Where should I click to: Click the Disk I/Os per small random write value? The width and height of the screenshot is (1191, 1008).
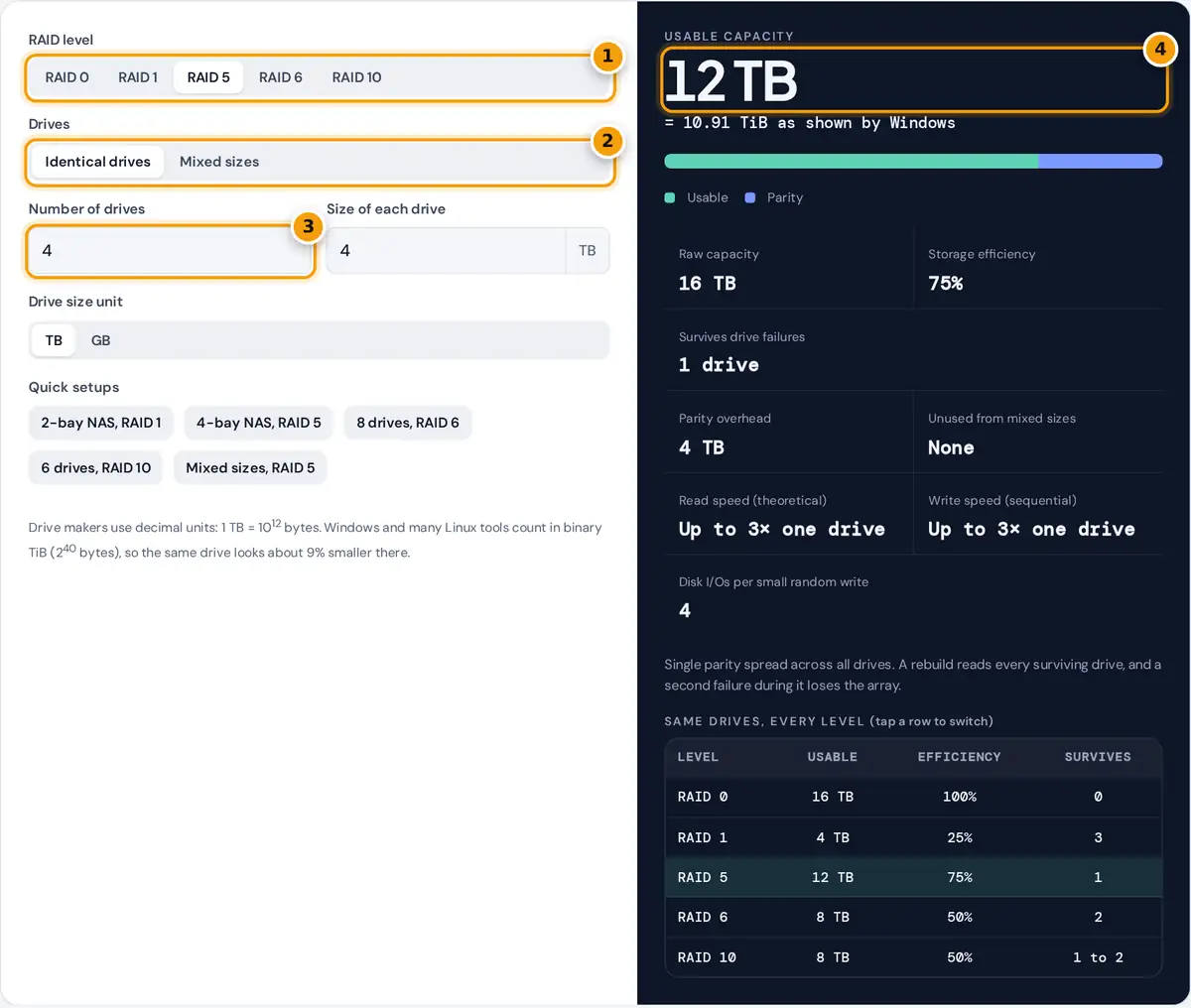pos(685,610)
